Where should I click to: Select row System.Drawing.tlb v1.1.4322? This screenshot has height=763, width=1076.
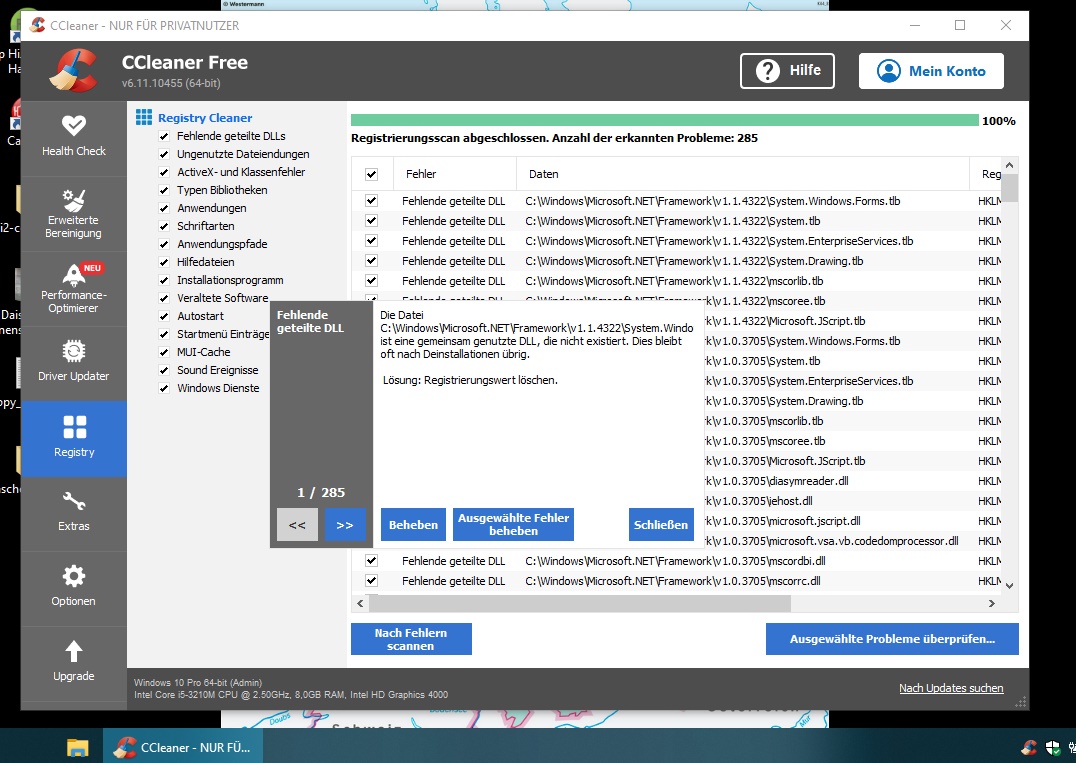coord(677,261)
